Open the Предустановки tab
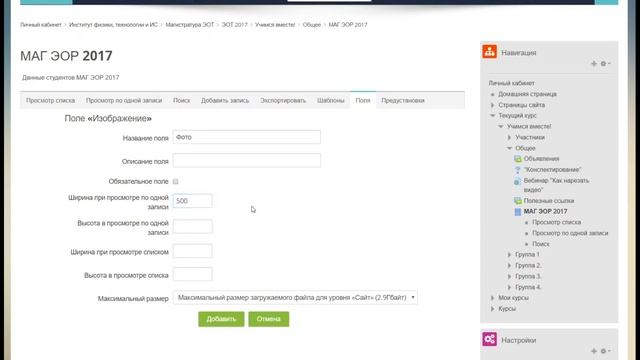This screenshot has height=360, width=640. (403, 100)
